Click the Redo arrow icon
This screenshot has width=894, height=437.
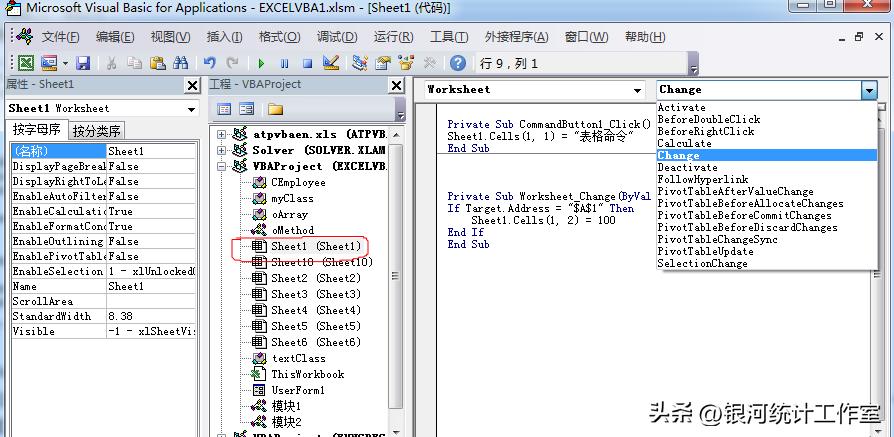pyautogui.click(x=232, y=63)
